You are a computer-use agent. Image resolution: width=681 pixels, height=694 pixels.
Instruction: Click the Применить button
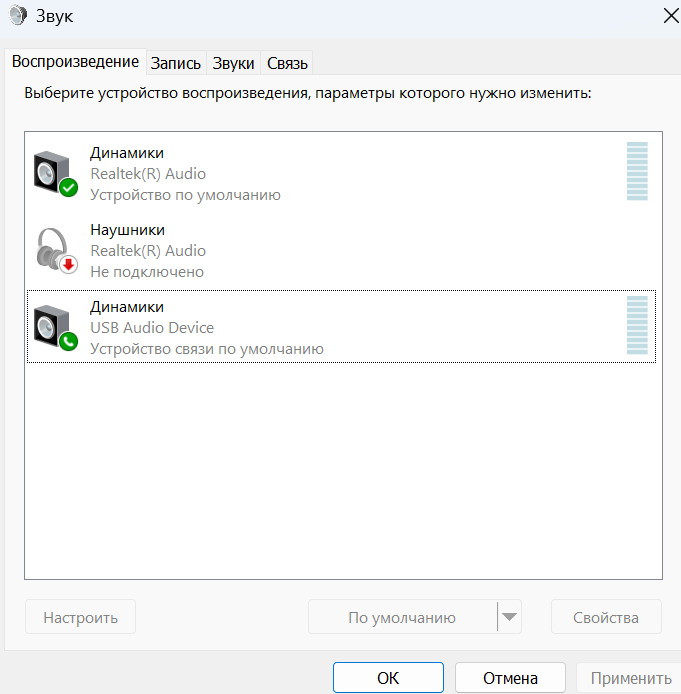click(631, 678)
